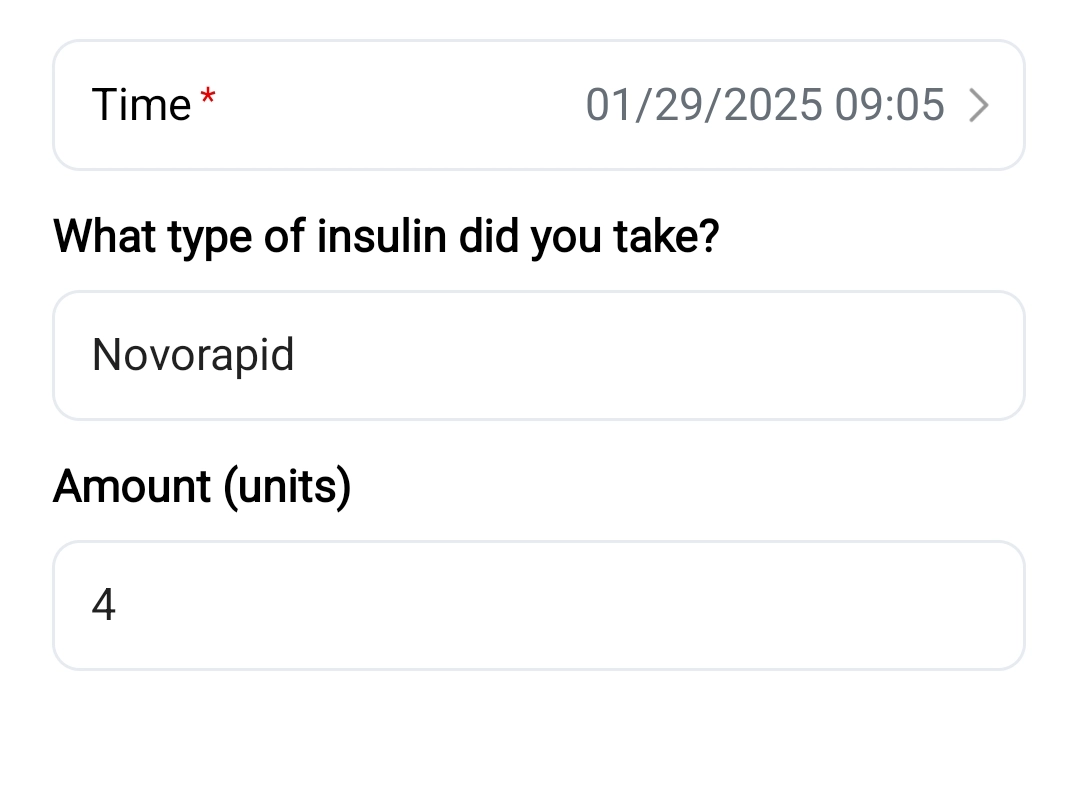Click the Time label
Viewport: 1079px width, 786px height.
(x=141, y=105)
